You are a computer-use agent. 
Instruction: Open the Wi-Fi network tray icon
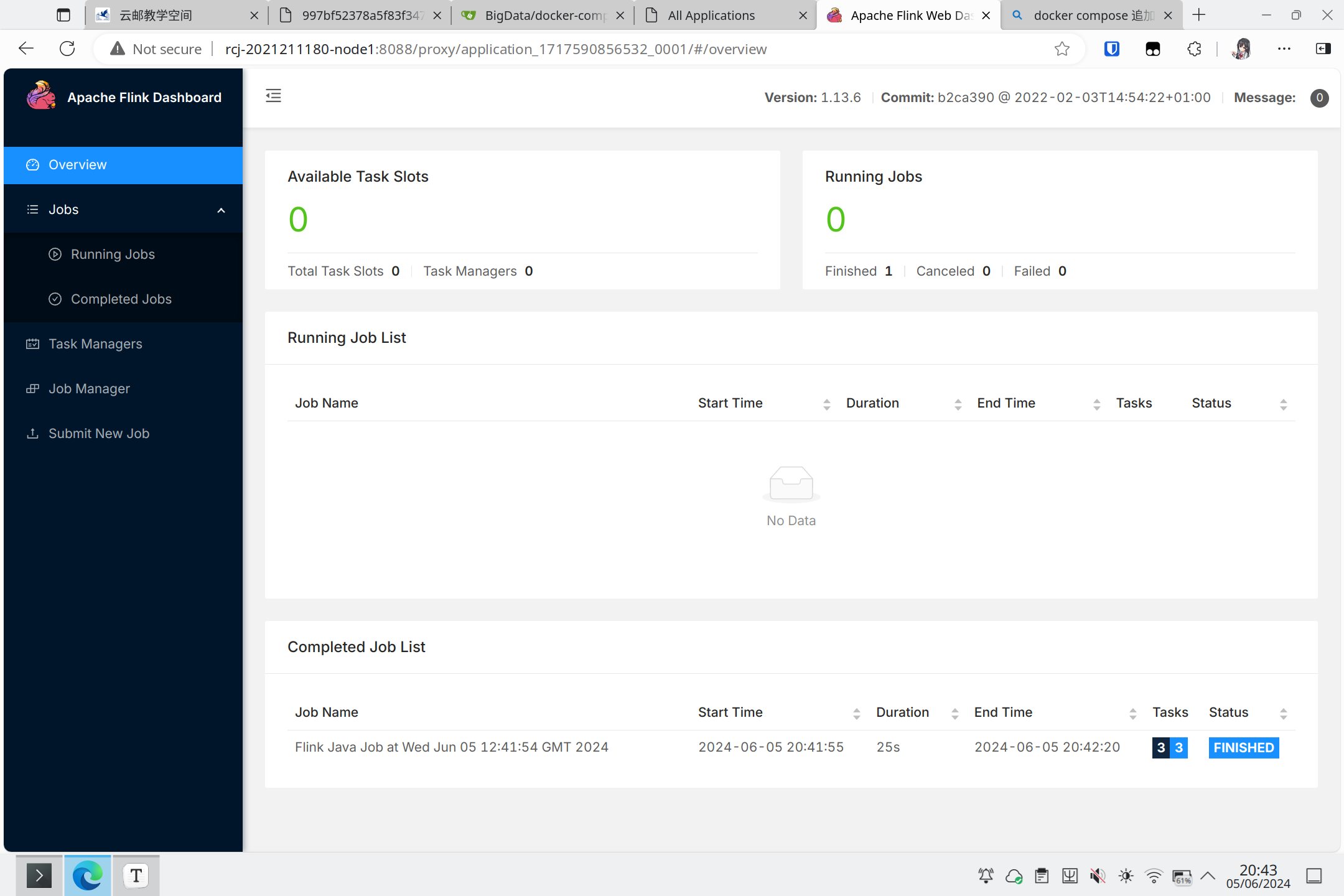[1154, 876]
